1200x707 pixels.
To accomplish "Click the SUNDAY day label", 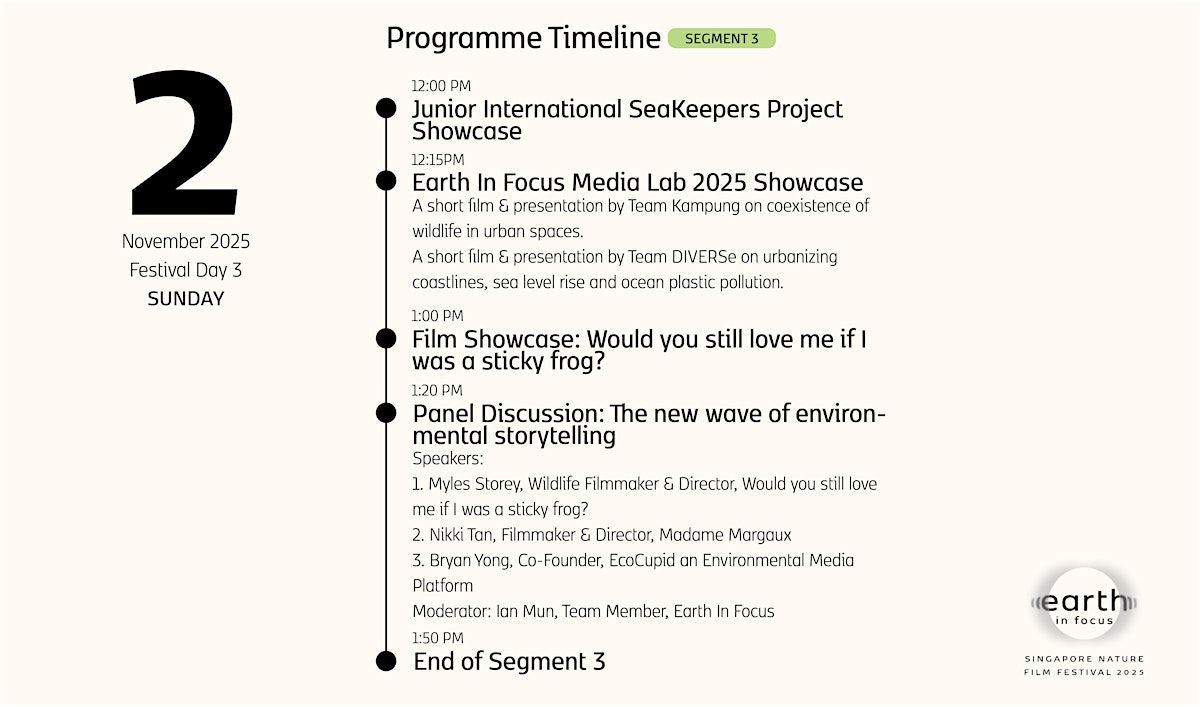I will (185, 298).
